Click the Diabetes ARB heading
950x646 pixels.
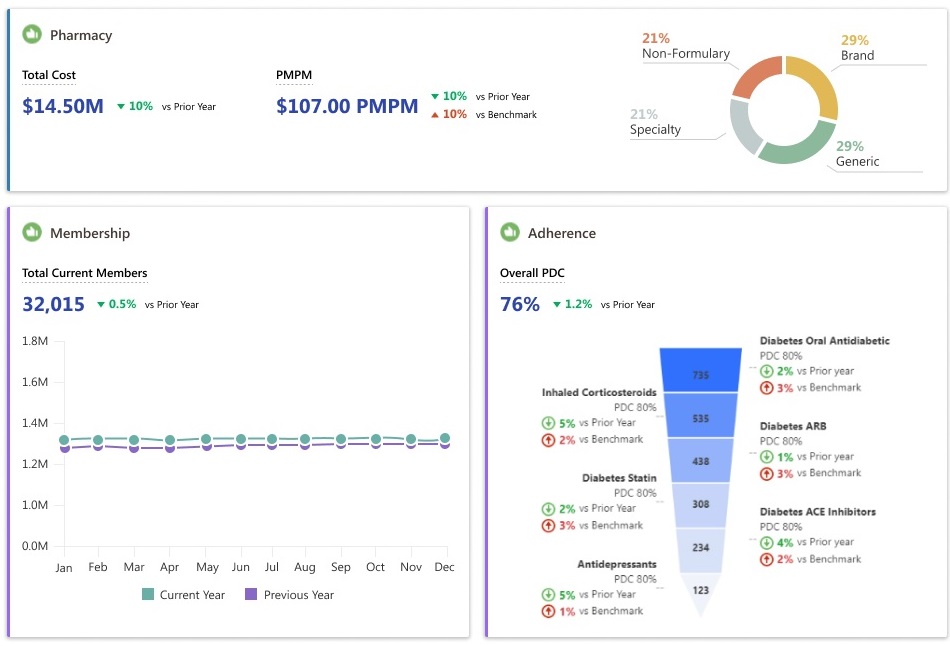coord(793,426)
